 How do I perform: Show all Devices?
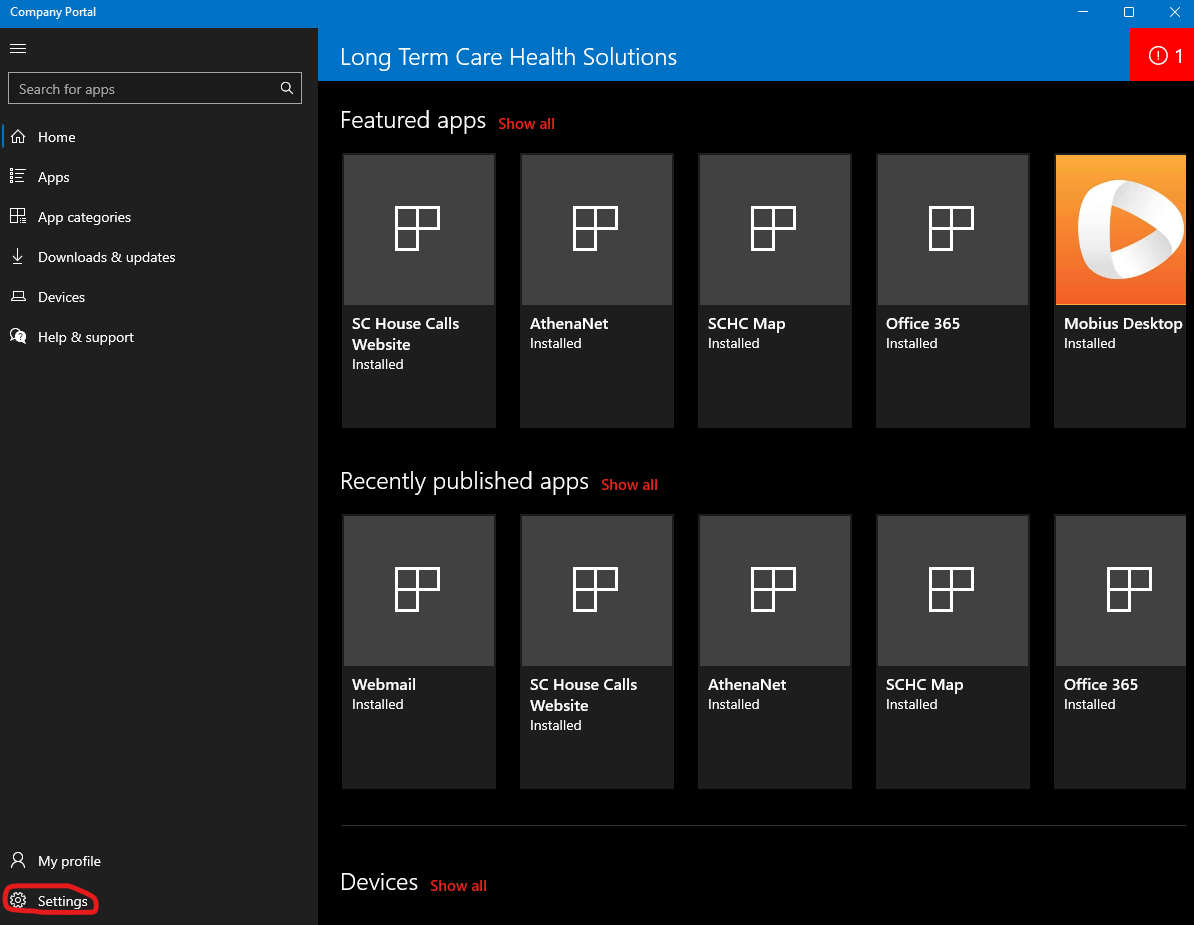(458, 886)
